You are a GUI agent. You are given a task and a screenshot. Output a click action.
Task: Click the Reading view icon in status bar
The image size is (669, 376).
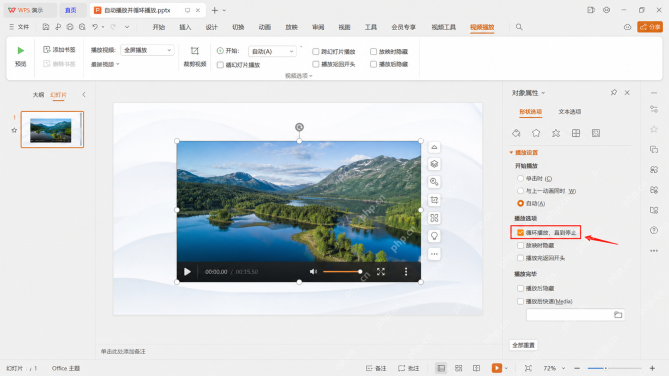(x=476, y=368)
